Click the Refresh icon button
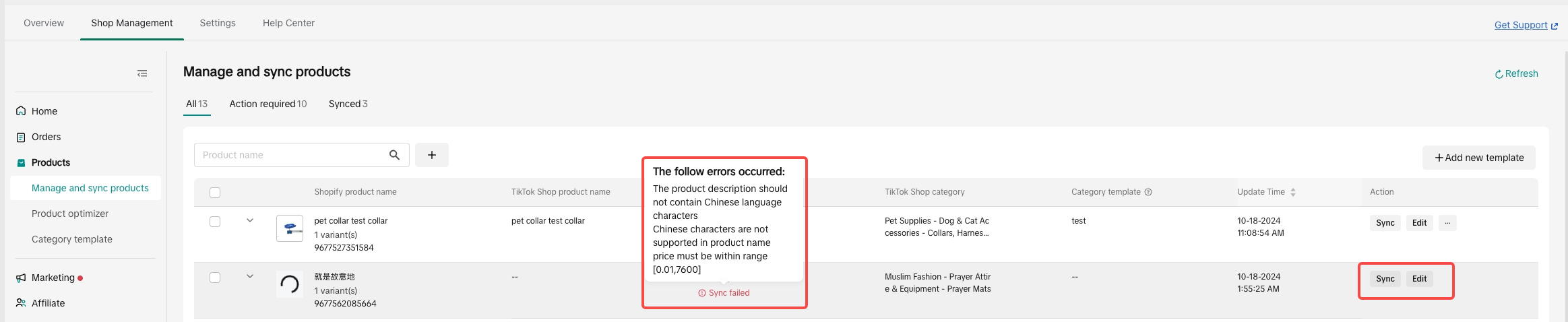 1499,74
